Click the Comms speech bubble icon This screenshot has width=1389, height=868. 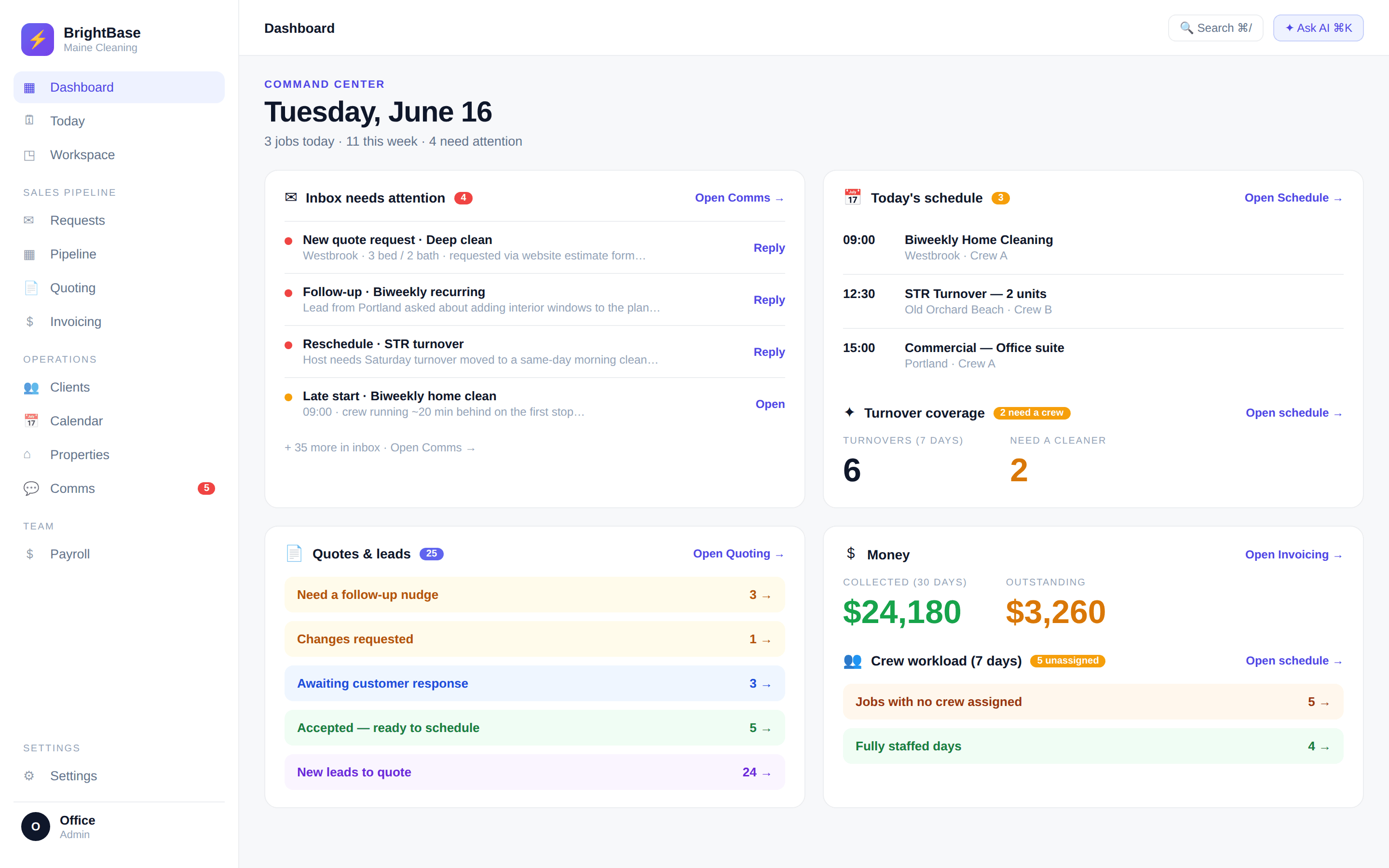coord(31,488)
